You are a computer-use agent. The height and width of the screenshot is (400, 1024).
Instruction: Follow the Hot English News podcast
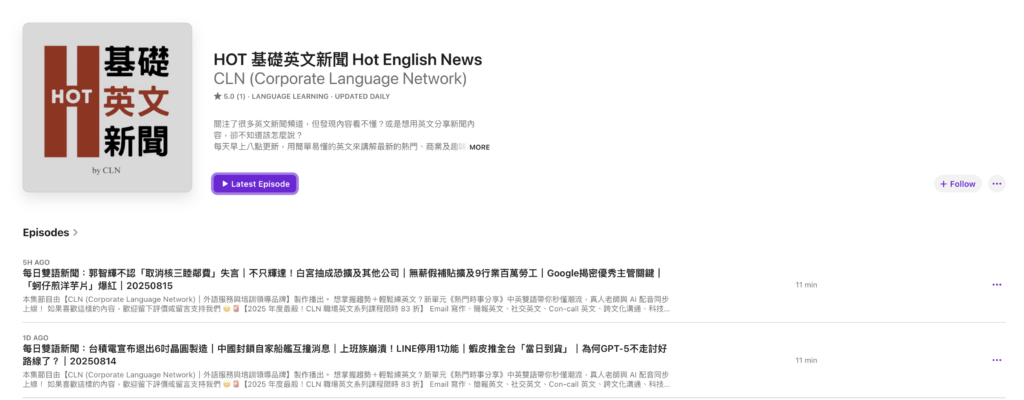point(957,184)
